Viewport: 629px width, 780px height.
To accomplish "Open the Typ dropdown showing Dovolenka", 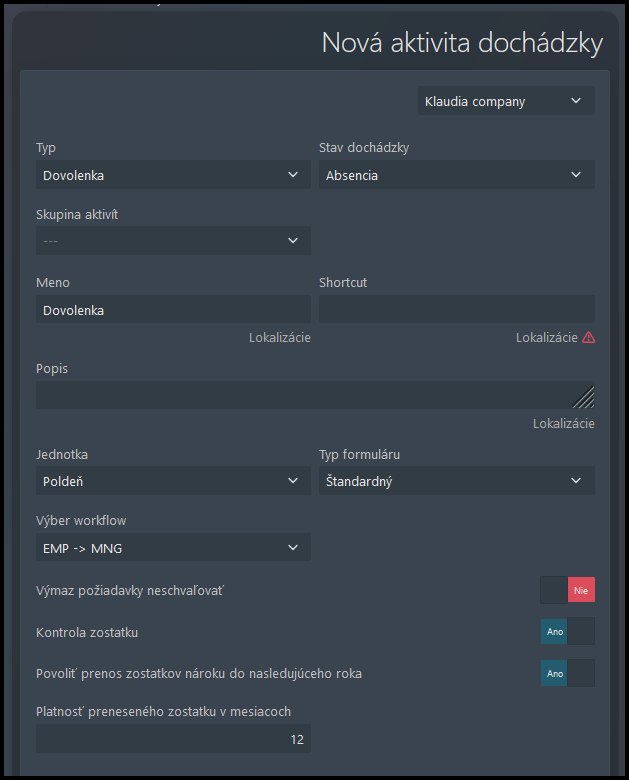I will pyautogui.click(x=173, y=175).
